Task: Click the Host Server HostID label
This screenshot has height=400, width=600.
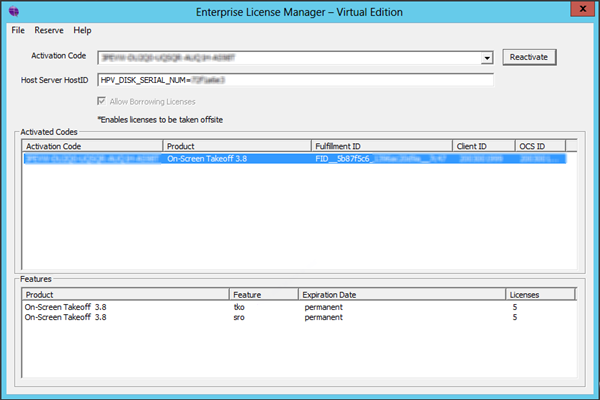Action: click(x=54, y=80)
